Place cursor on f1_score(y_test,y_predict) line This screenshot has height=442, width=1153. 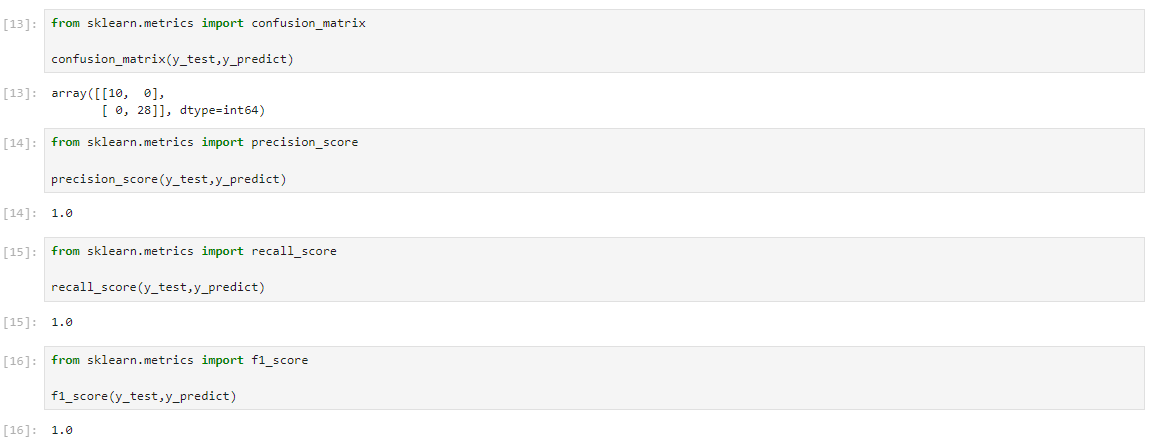[143, 397]
